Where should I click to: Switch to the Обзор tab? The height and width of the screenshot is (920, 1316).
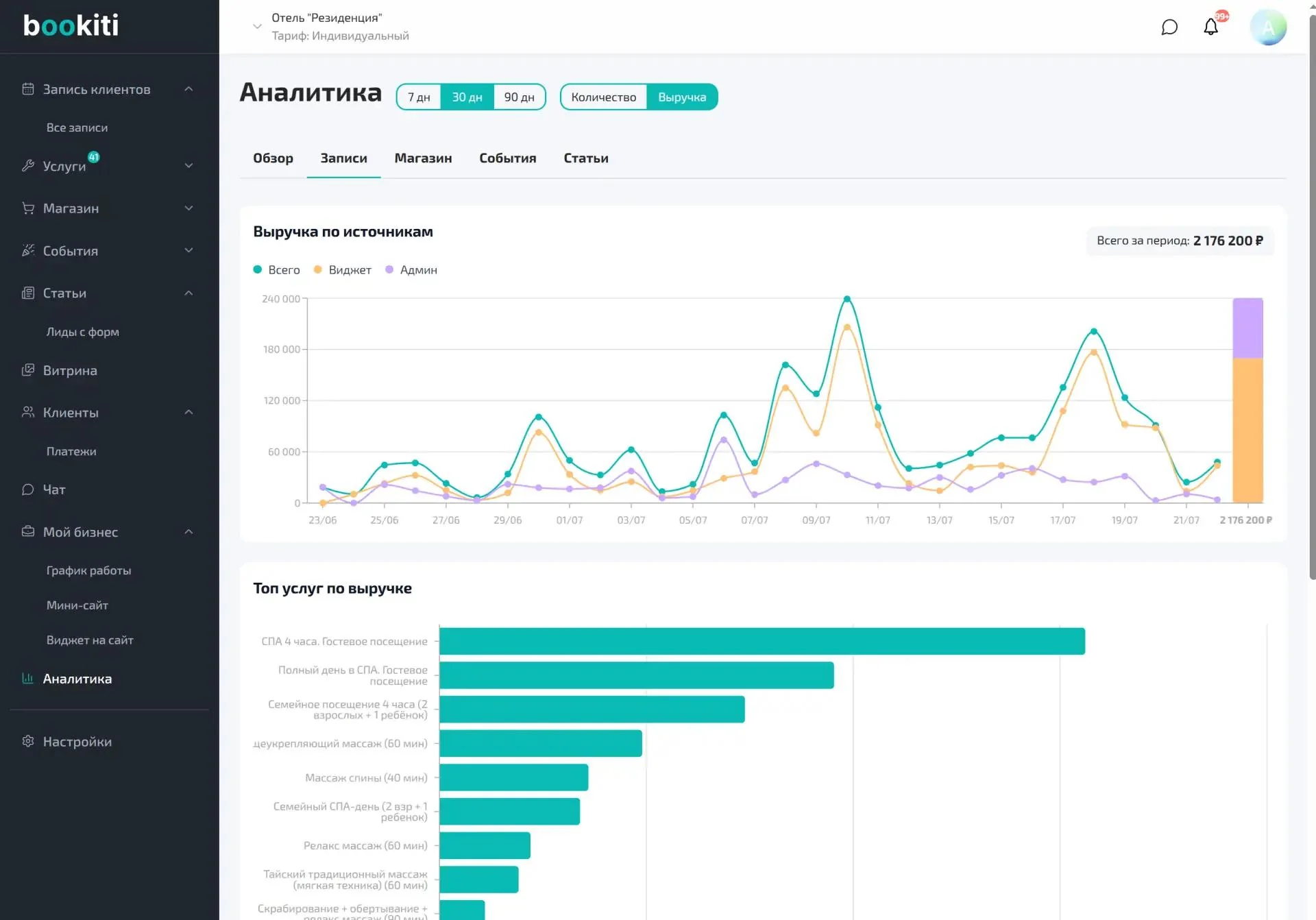pyautogui.click(x=273, y=158)
